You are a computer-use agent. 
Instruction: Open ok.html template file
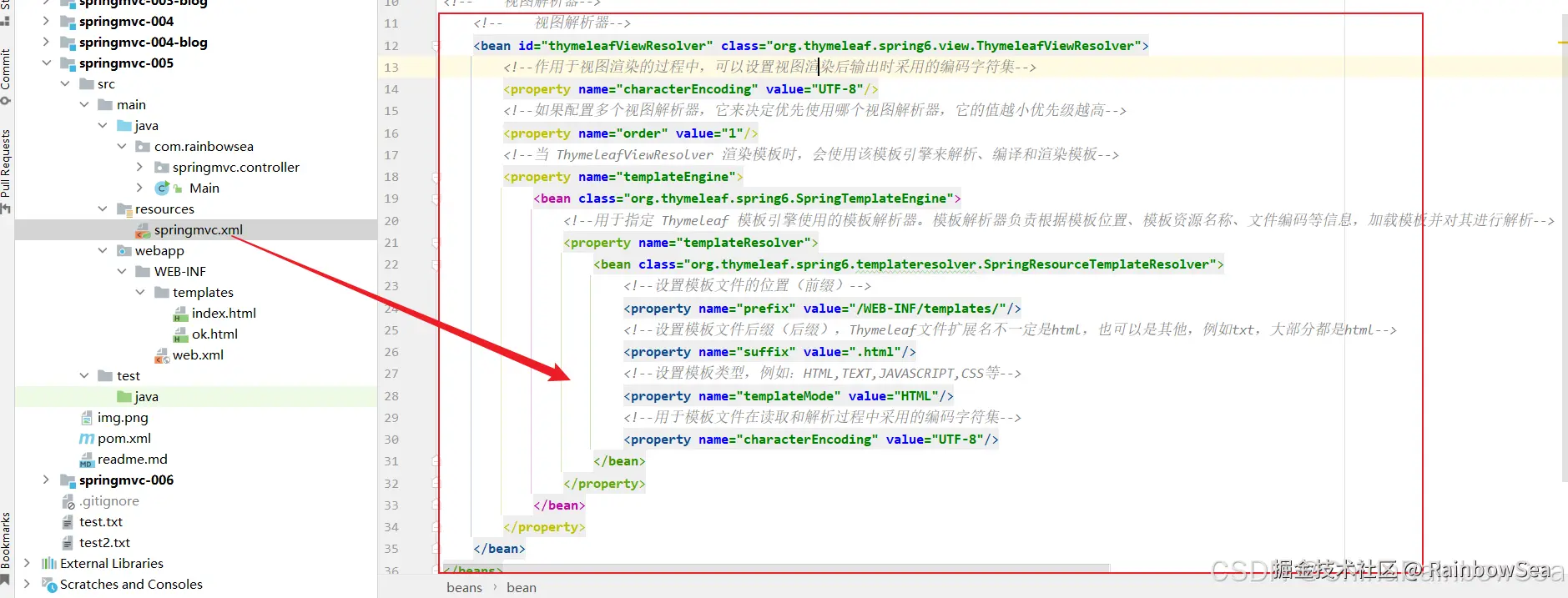[x=214, y=334]
